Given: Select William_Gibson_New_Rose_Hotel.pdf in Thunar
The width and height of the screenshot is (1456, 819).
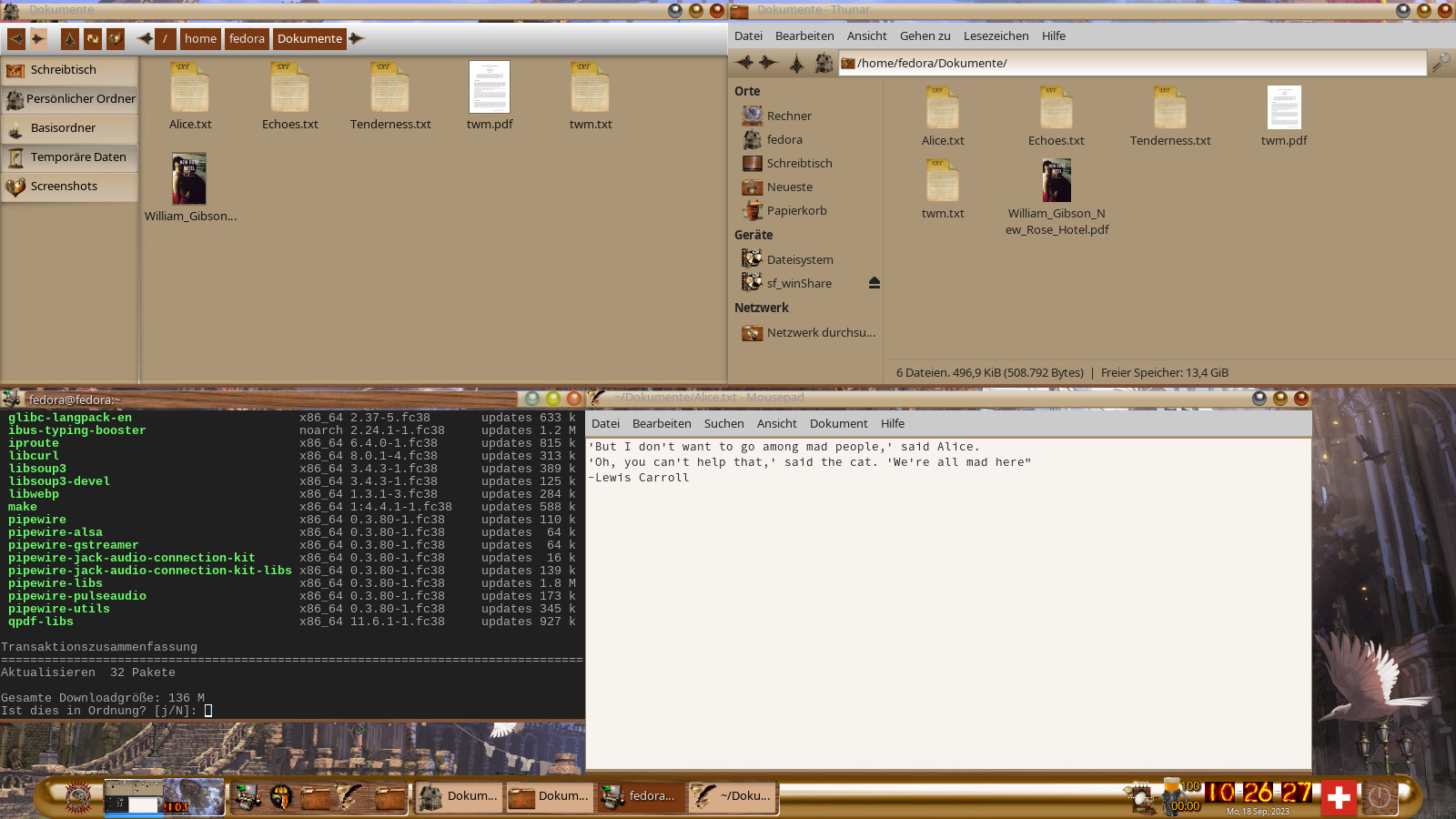Looking at the screenshot, I should pos(1057,197).
